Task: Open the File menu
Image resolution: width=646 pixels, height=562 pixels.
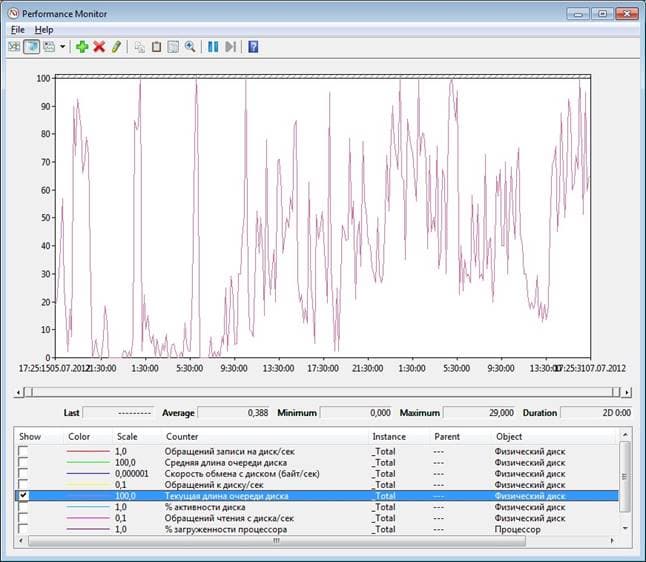Action: 17,30
